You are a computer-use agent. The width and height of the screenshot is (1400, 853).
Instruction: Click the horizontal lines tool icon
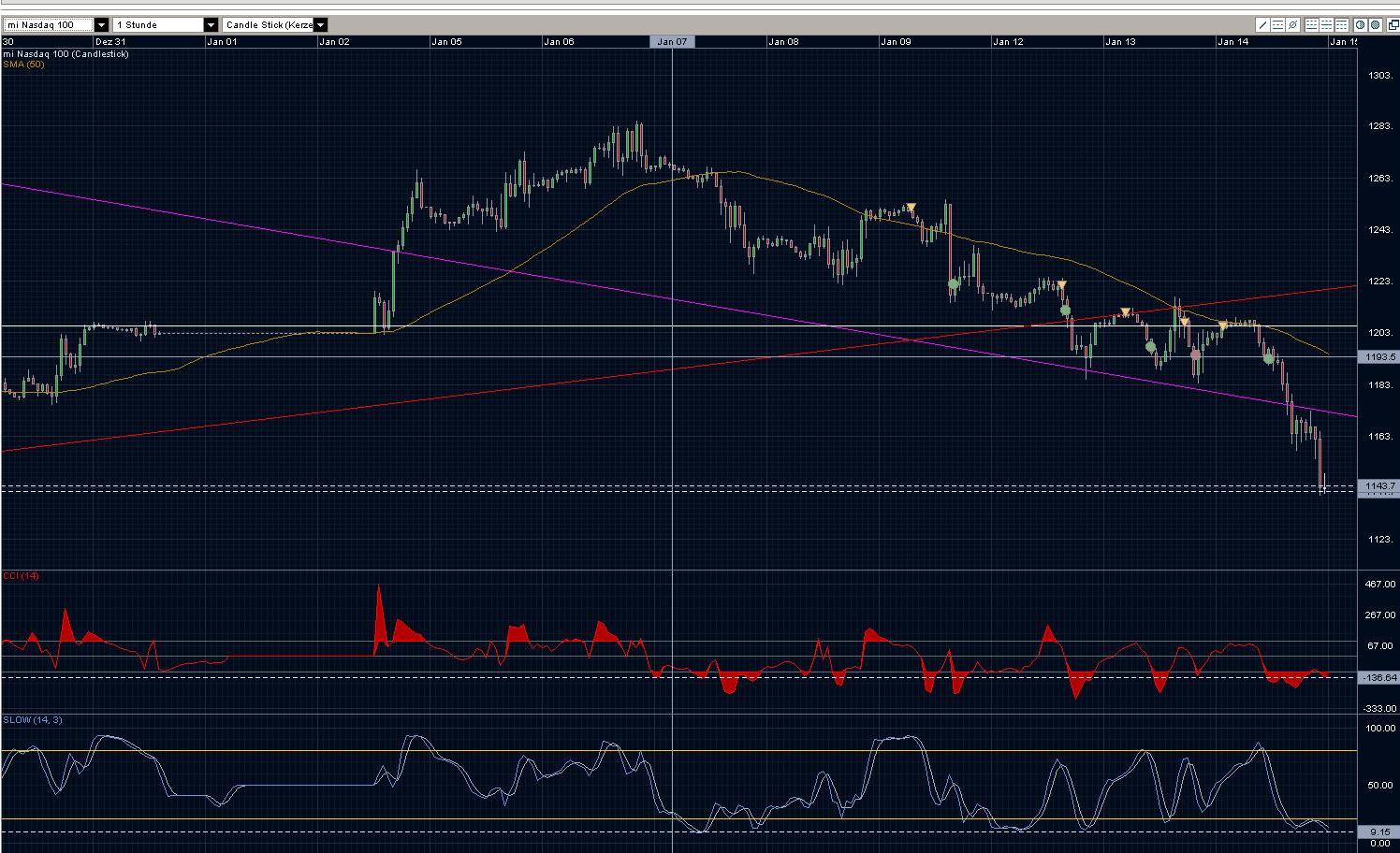pyautogui.click(x=1277, y=25)
